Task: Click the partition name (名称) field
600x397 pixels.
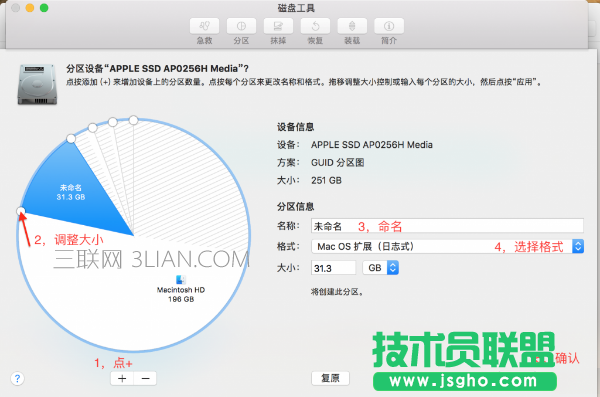Action: pos(447,226)
